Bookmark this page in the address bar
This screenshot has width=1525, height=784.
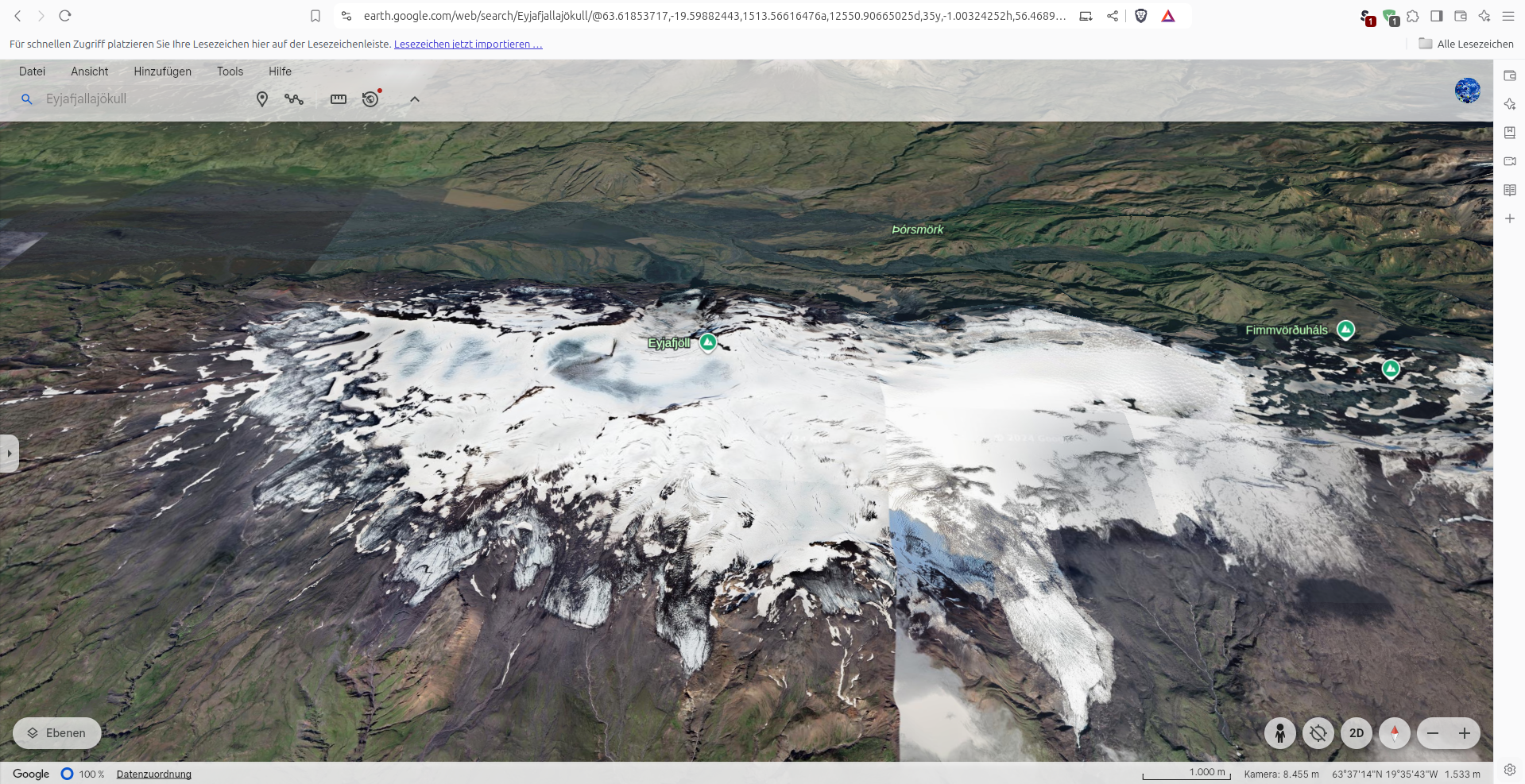315,16
